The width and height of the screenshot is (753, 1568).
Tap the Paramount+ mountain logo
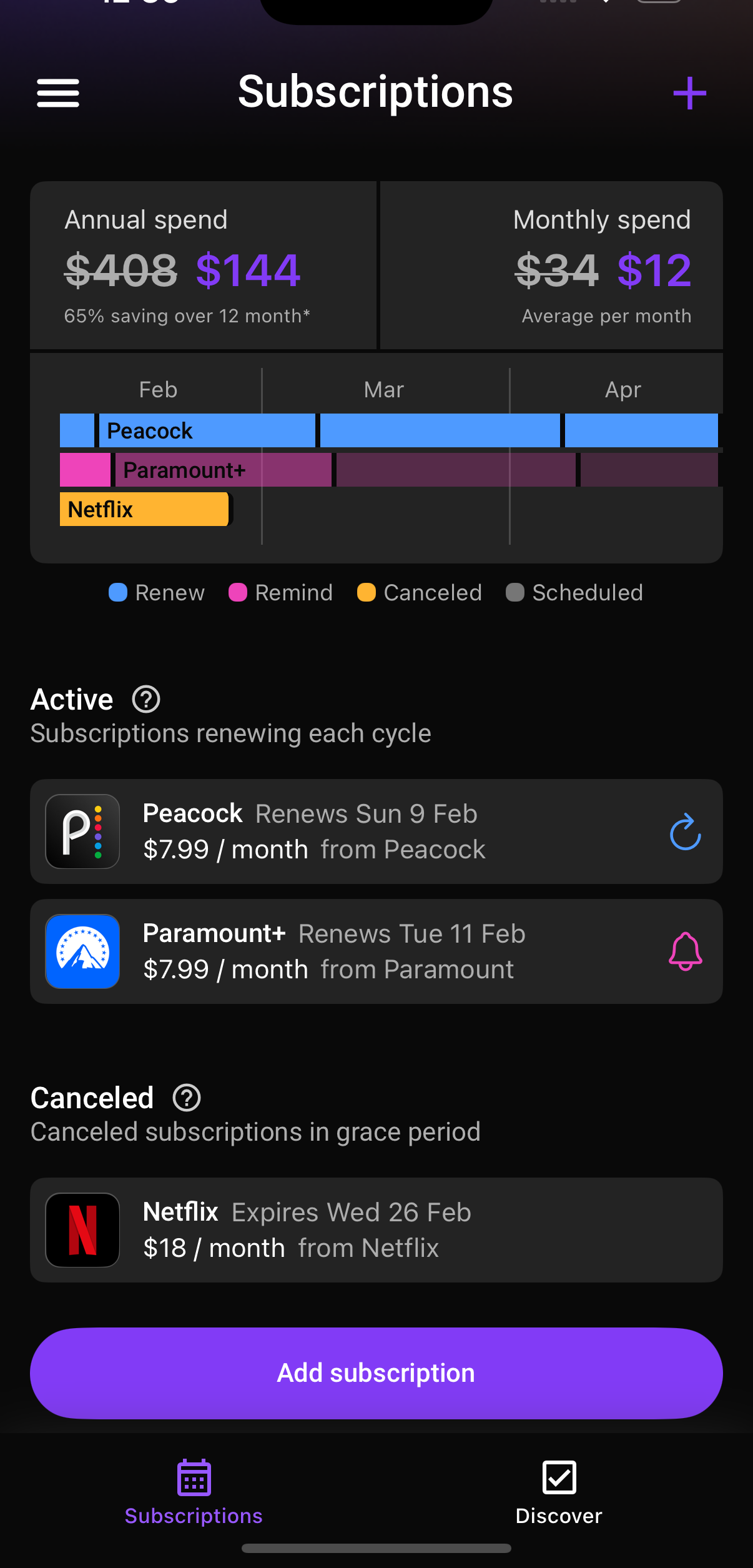click(82, 951)
